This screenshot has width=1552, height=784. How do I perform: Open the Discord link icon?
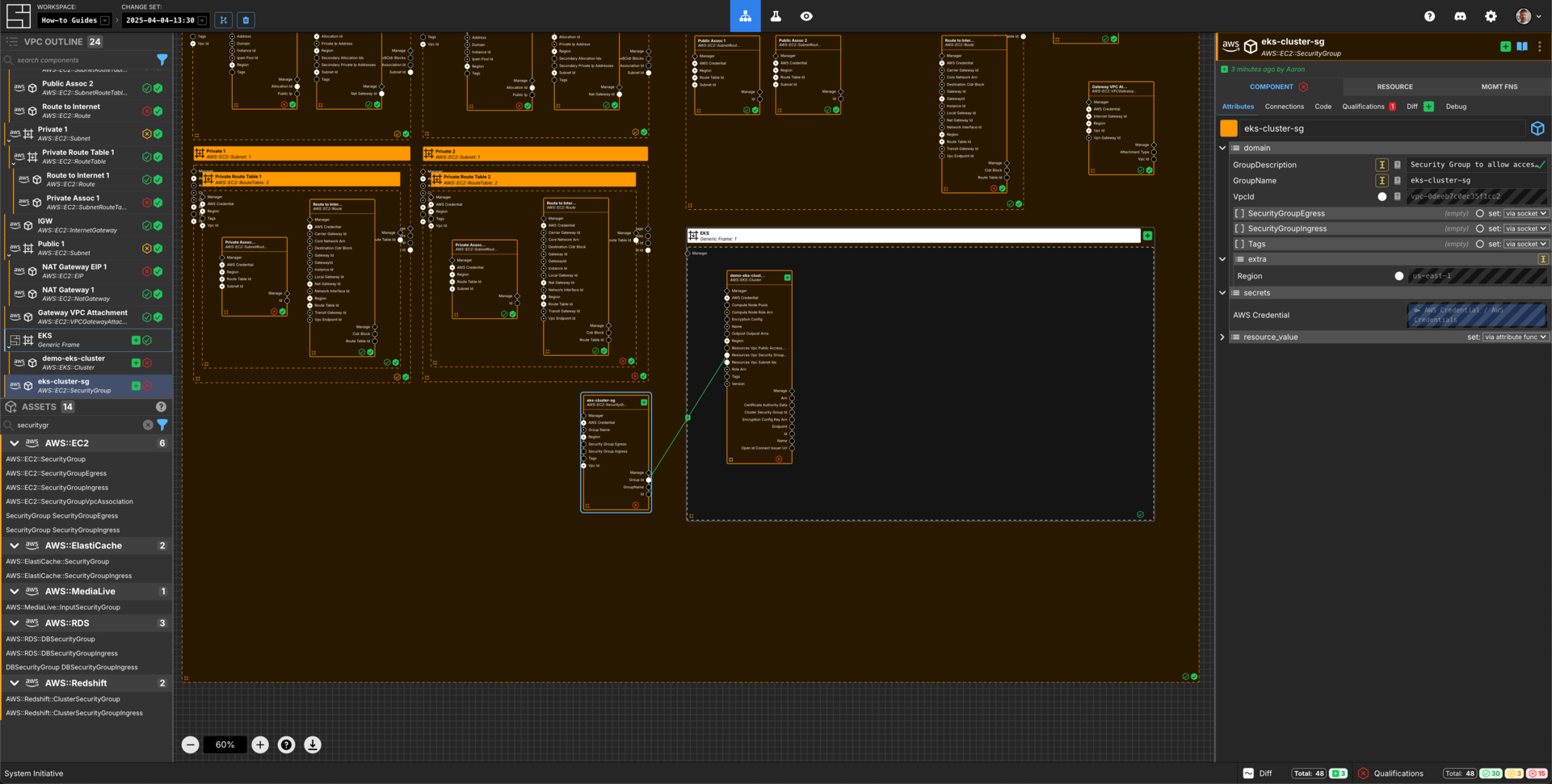(1460, 16)
